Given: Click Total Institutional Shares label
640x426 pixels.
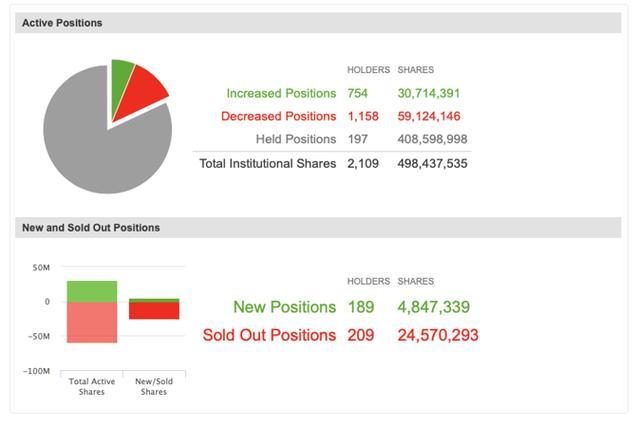Looking at the screenshot, I should [268, 163].
